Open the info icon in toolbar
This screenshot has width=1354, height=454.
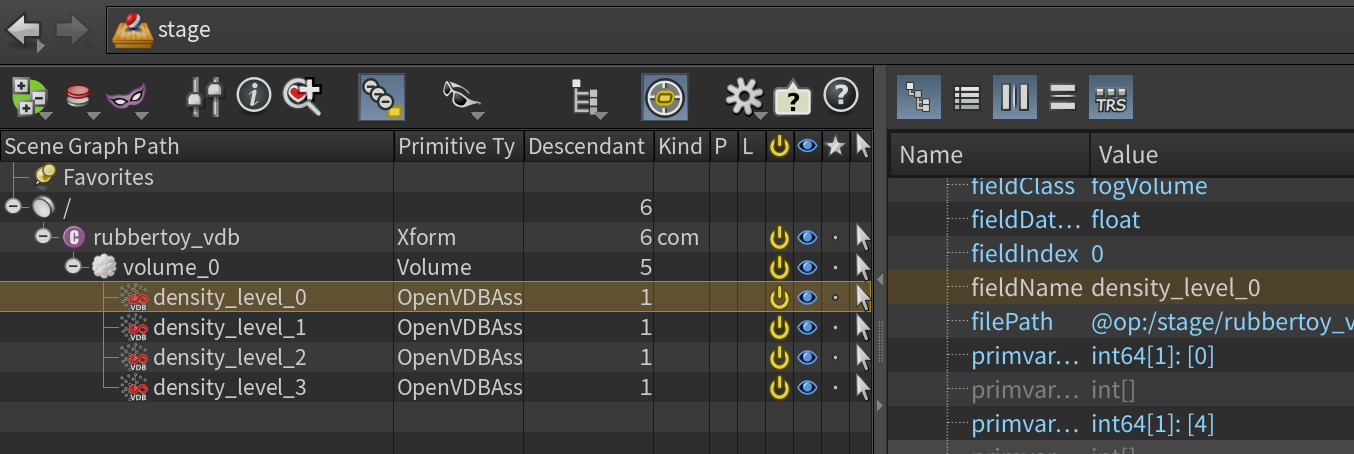tap(254, 96)
